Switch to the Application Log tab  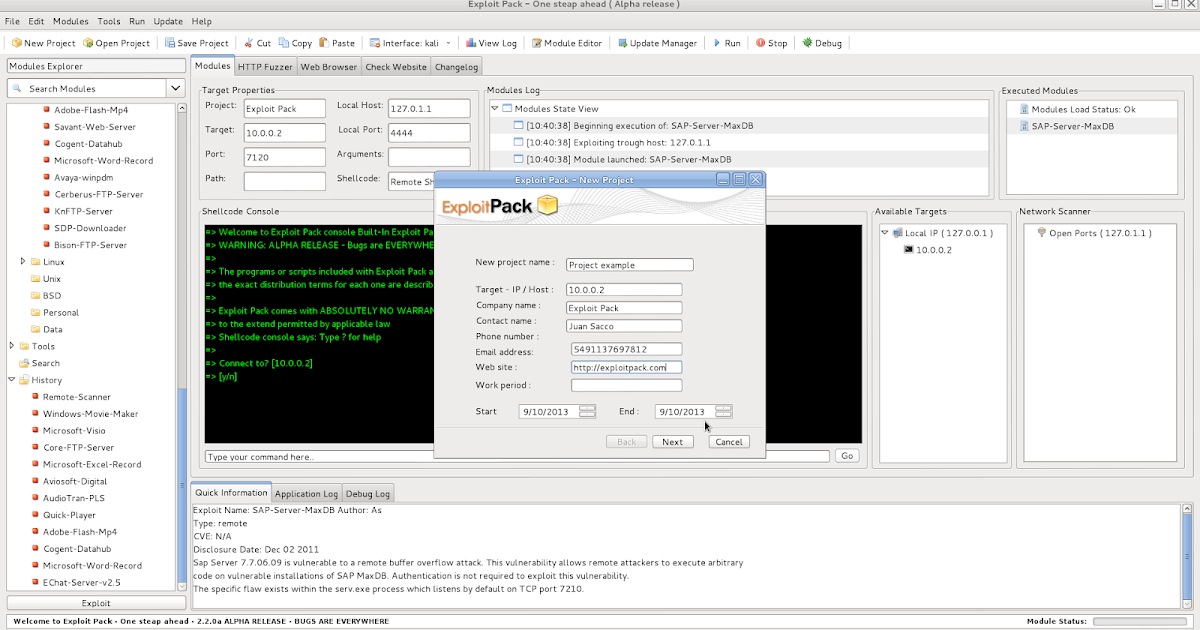[x=307, y=494]
